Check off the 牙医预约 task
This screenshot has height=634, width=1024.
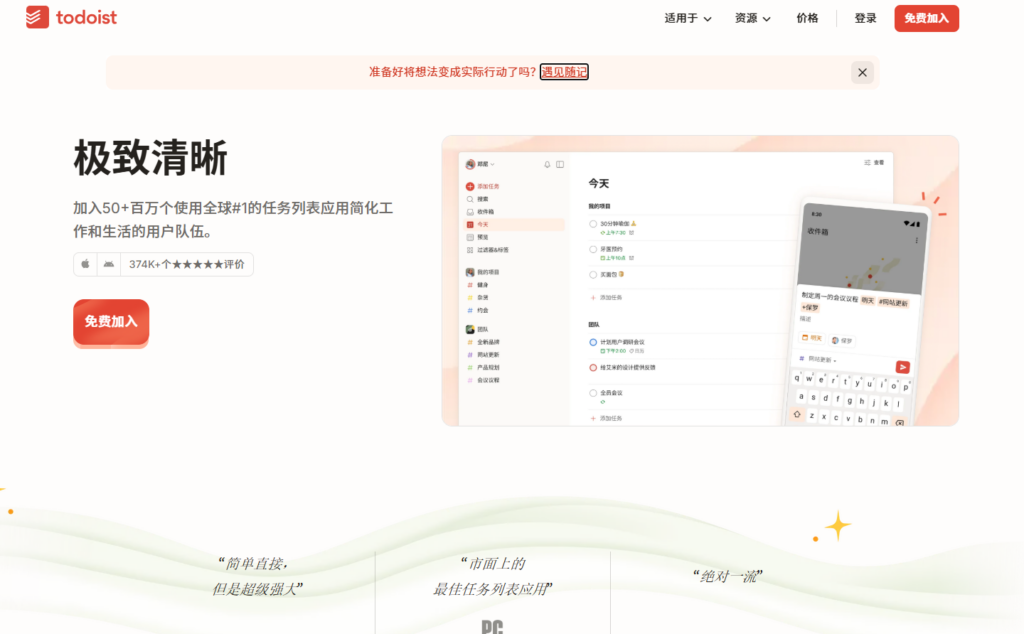point(593,249)
